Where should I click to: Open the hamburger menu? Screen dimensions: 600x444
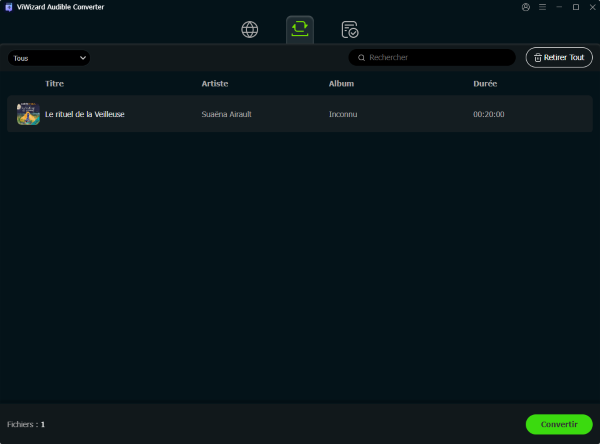(542, 7)
